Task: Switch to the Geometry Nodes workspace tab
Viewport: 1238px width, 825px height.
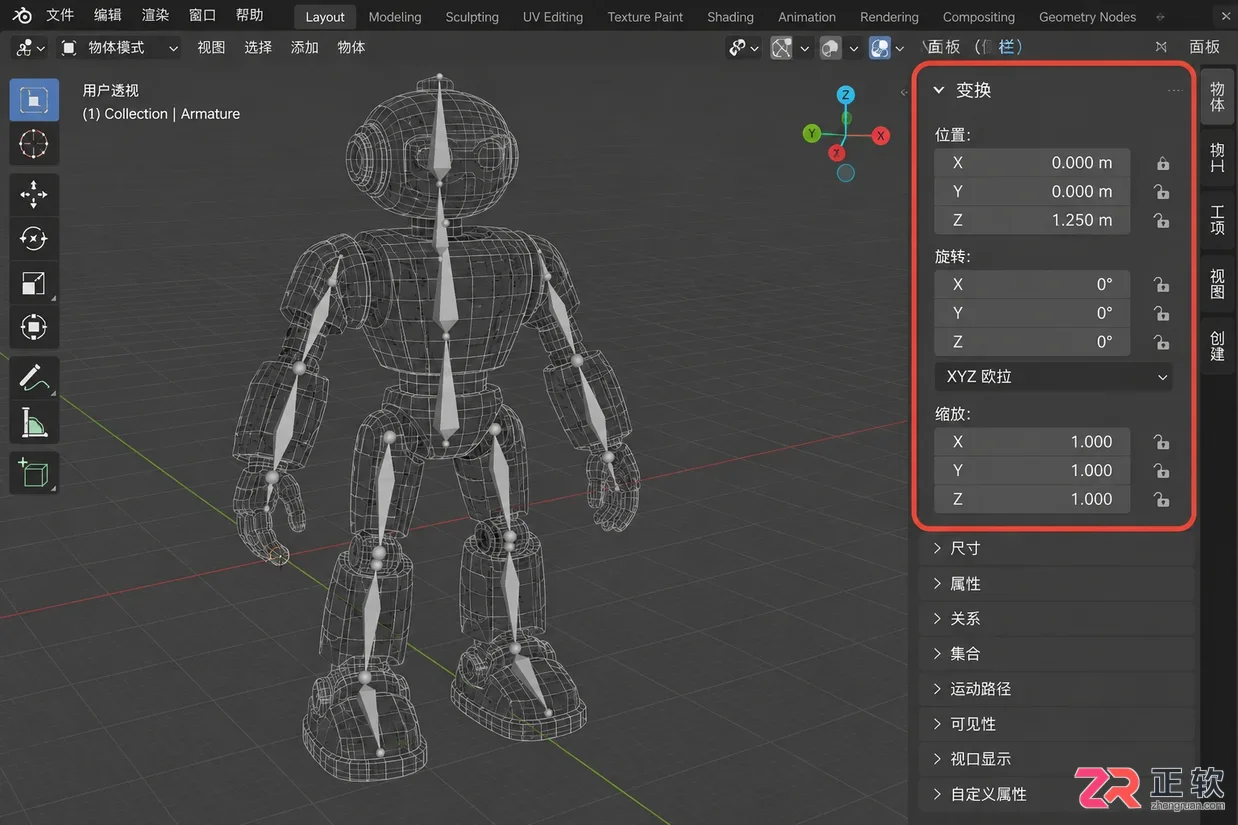Action: pos(1087,17)
